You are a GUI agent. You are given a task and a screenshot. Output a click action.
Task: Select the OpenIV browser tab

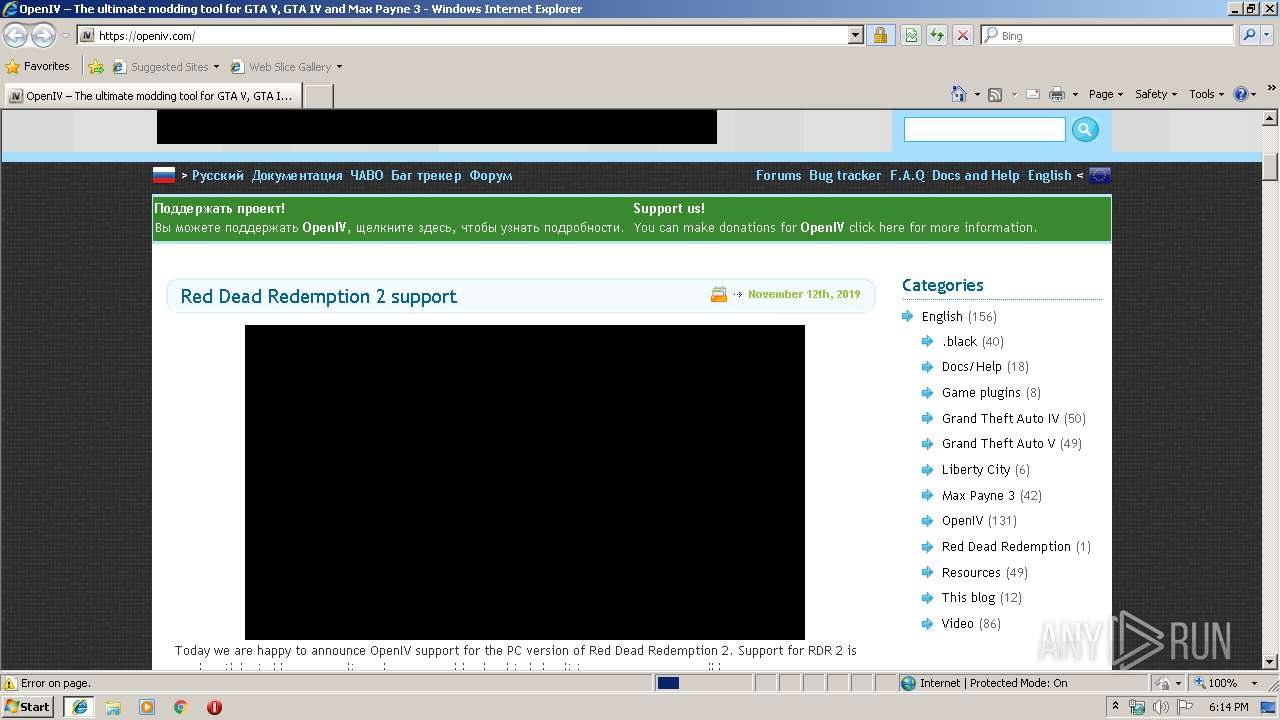click(x=151, y=96)
